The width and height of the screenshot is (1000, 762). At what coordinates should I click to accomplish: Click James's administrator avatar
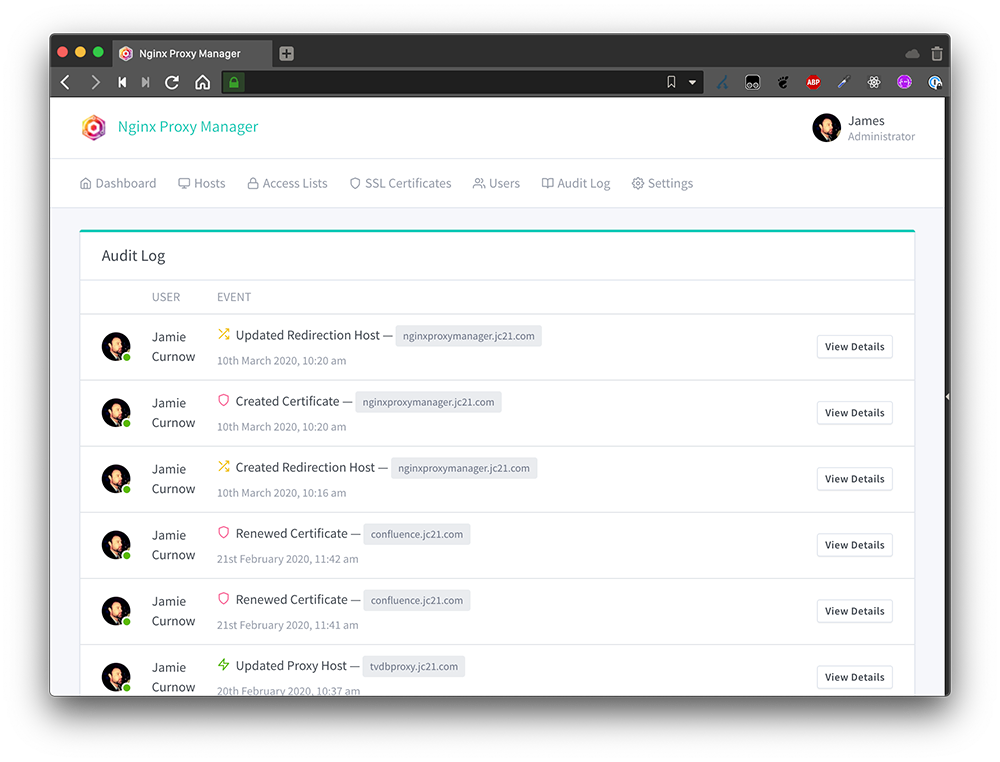(826, 128)
